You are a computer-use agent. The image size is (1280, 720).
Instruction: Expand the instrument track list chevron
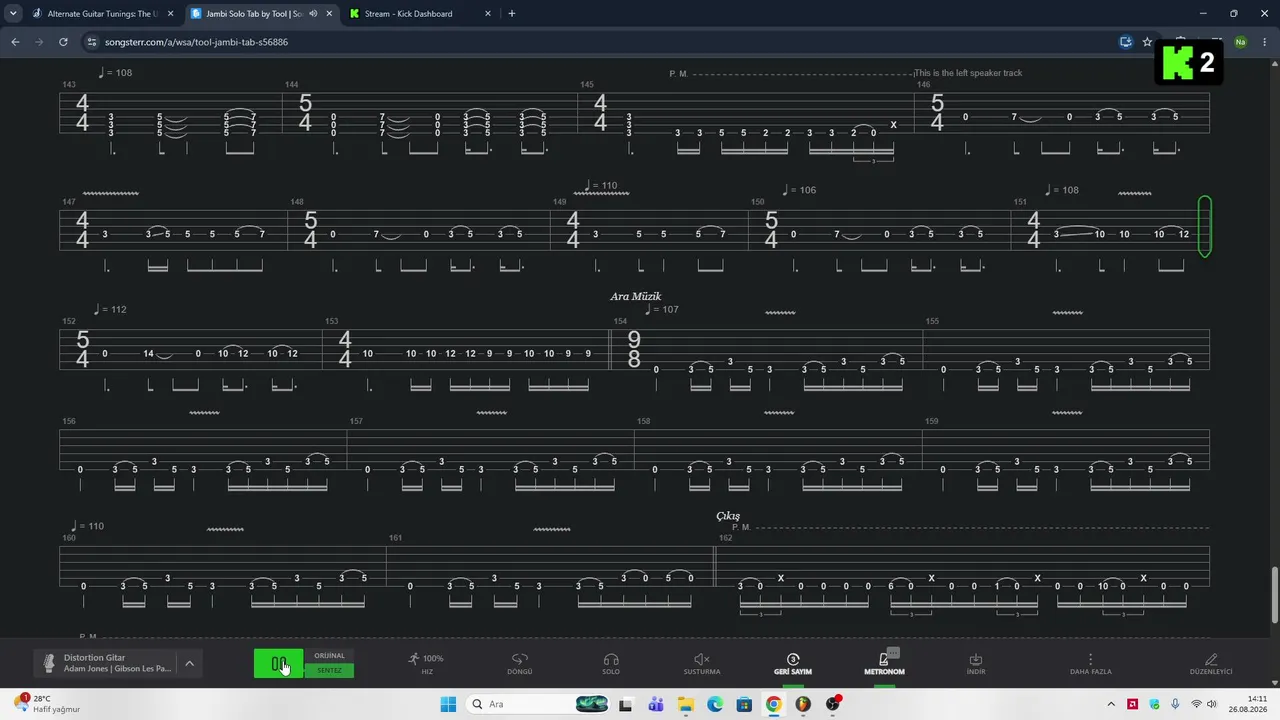pos(189,663)
